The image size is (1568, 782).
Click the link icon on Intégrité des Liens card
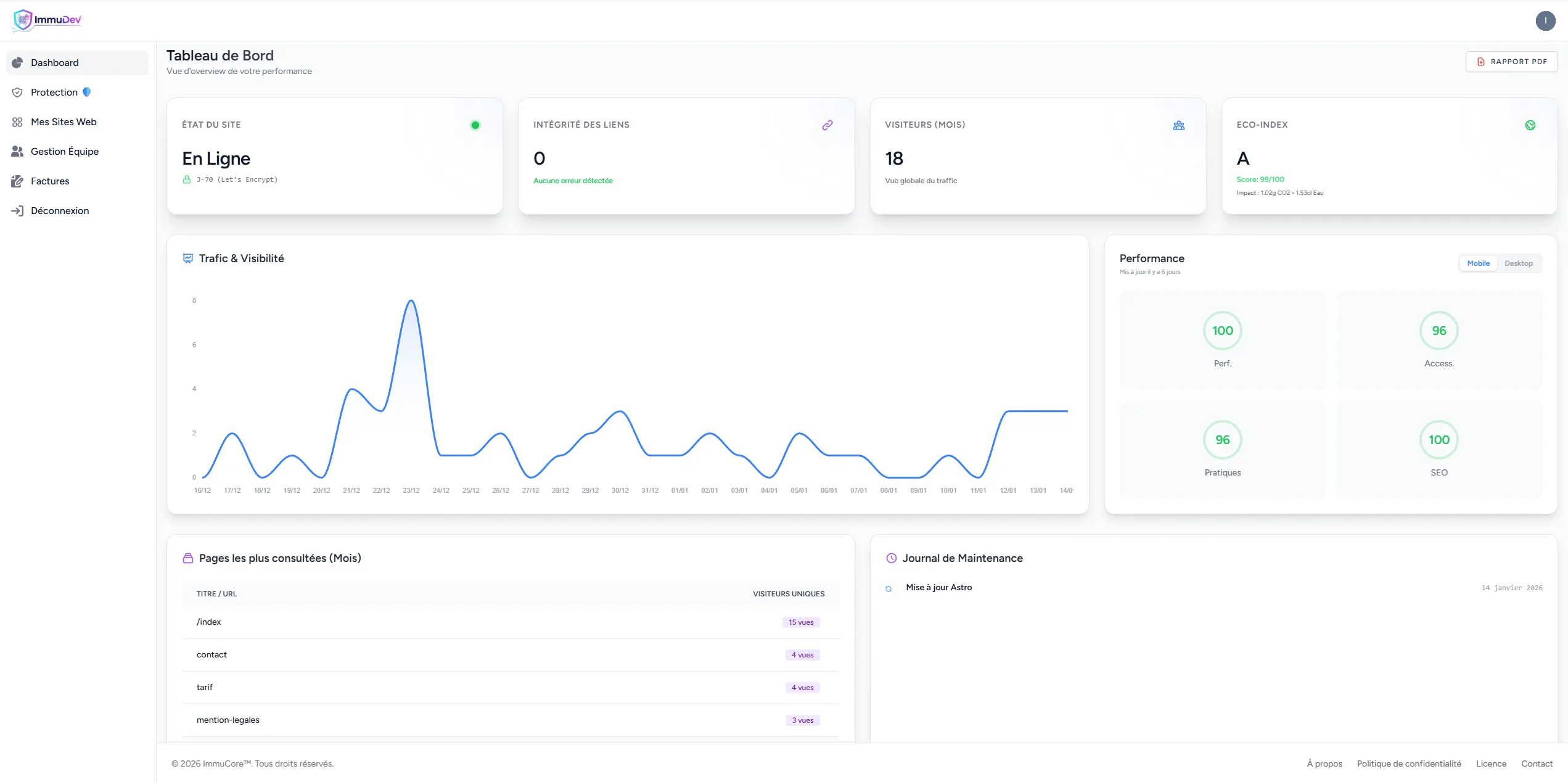click(x=827, y=125)
